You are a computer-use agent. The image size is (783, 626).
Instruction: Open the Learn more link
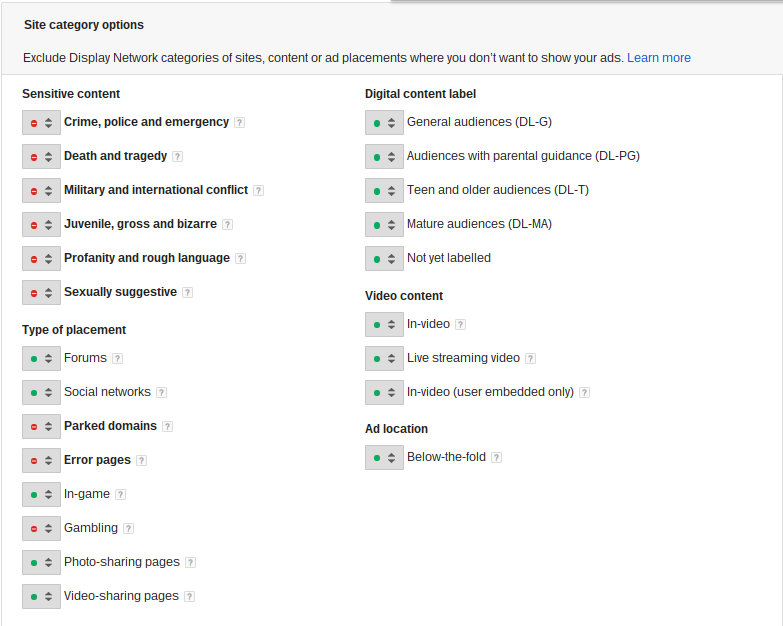(659, 58)
